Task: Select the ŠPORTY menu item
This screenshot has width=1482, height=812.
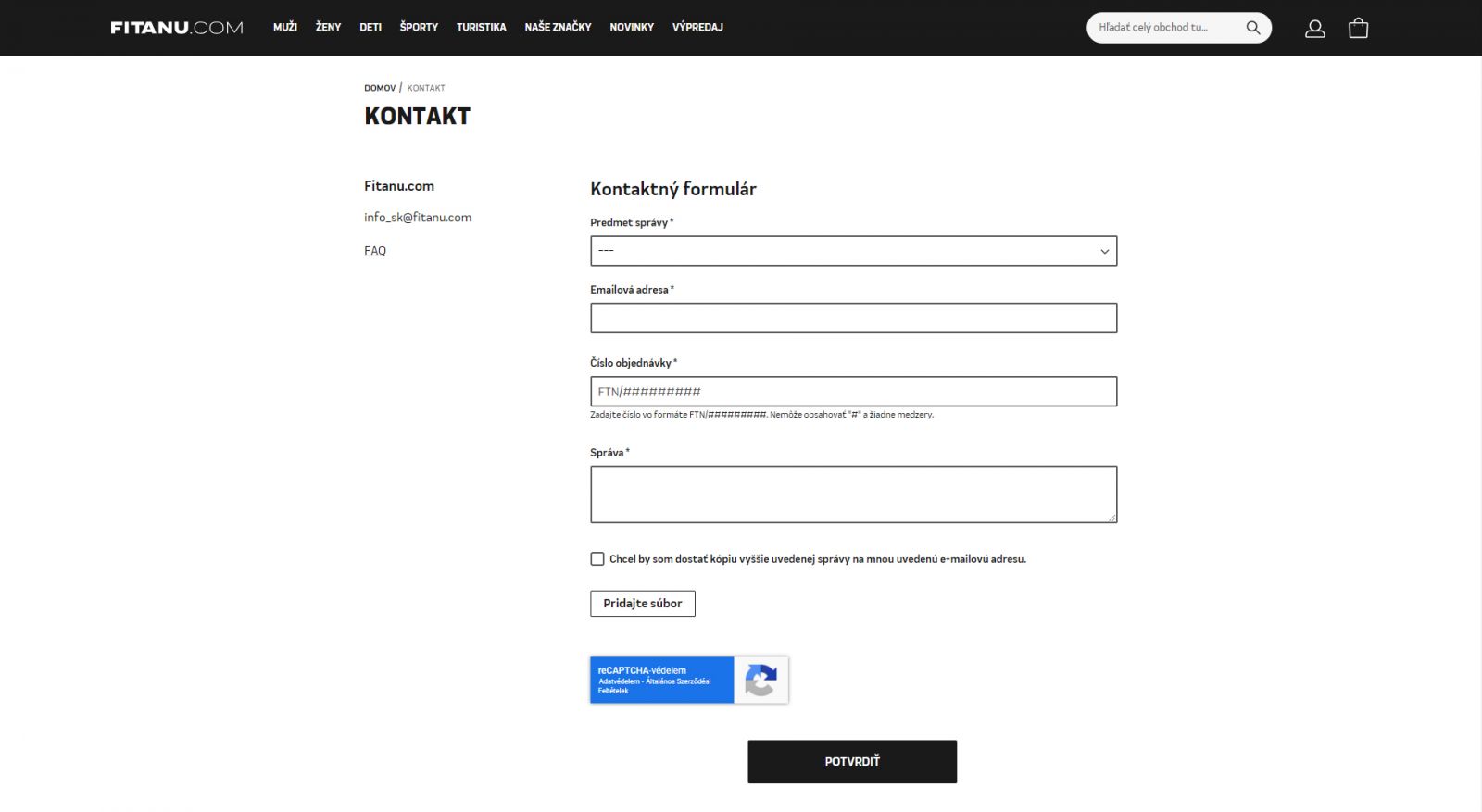Action: pos(419,28)
